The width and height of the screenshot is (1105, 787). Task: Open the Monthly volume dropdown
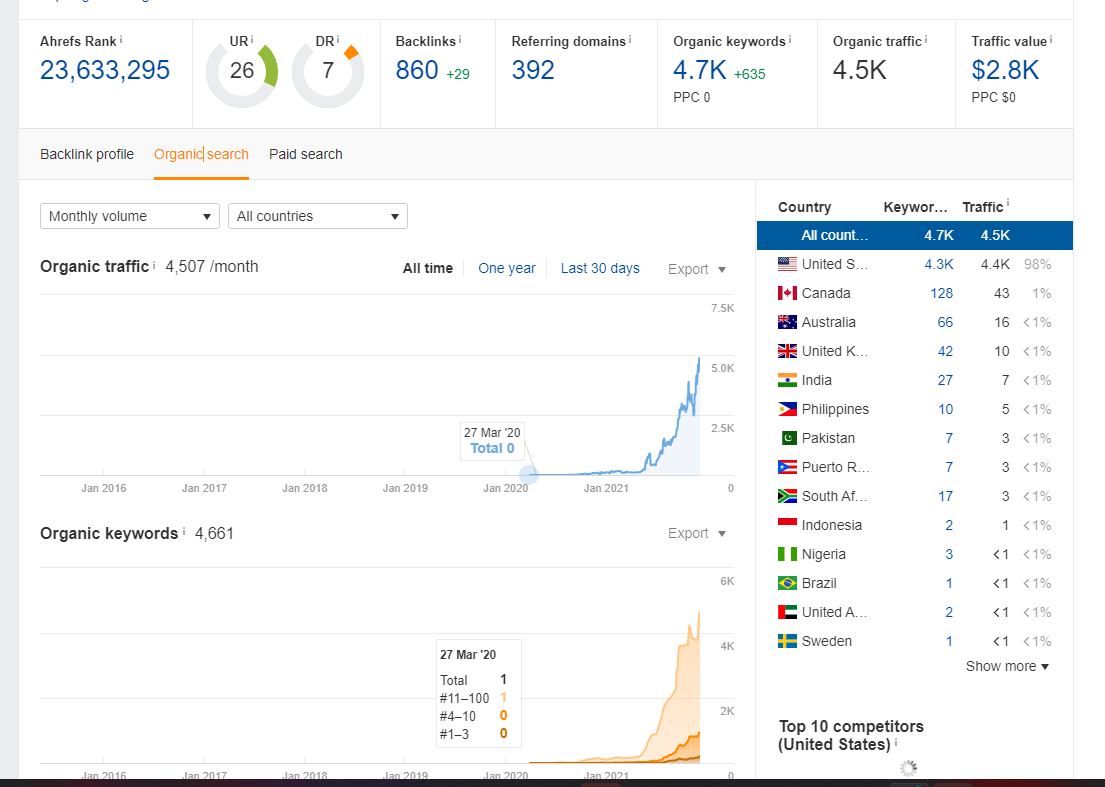(130, 216)
